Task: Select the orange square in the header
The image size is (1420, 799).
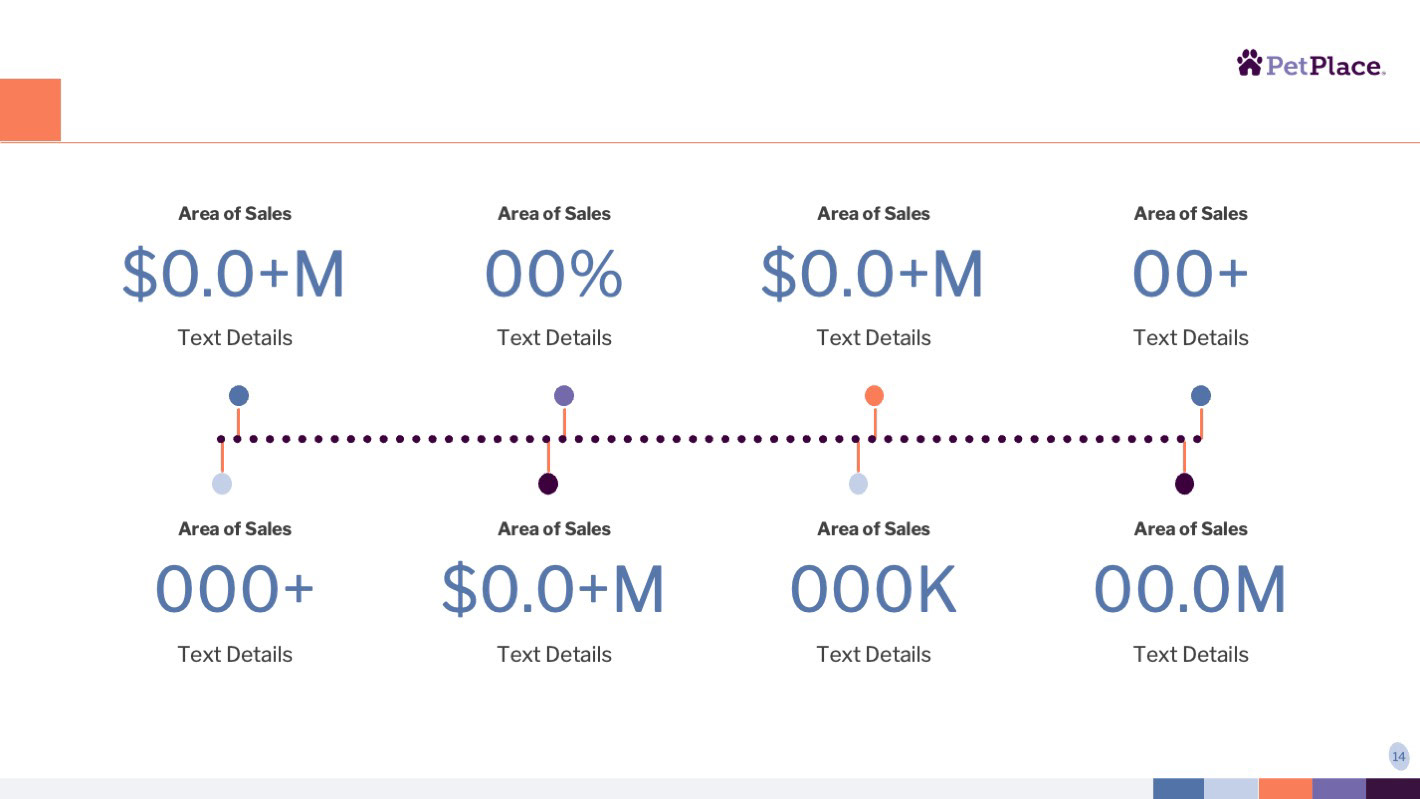Action: (x=30, y=109)
